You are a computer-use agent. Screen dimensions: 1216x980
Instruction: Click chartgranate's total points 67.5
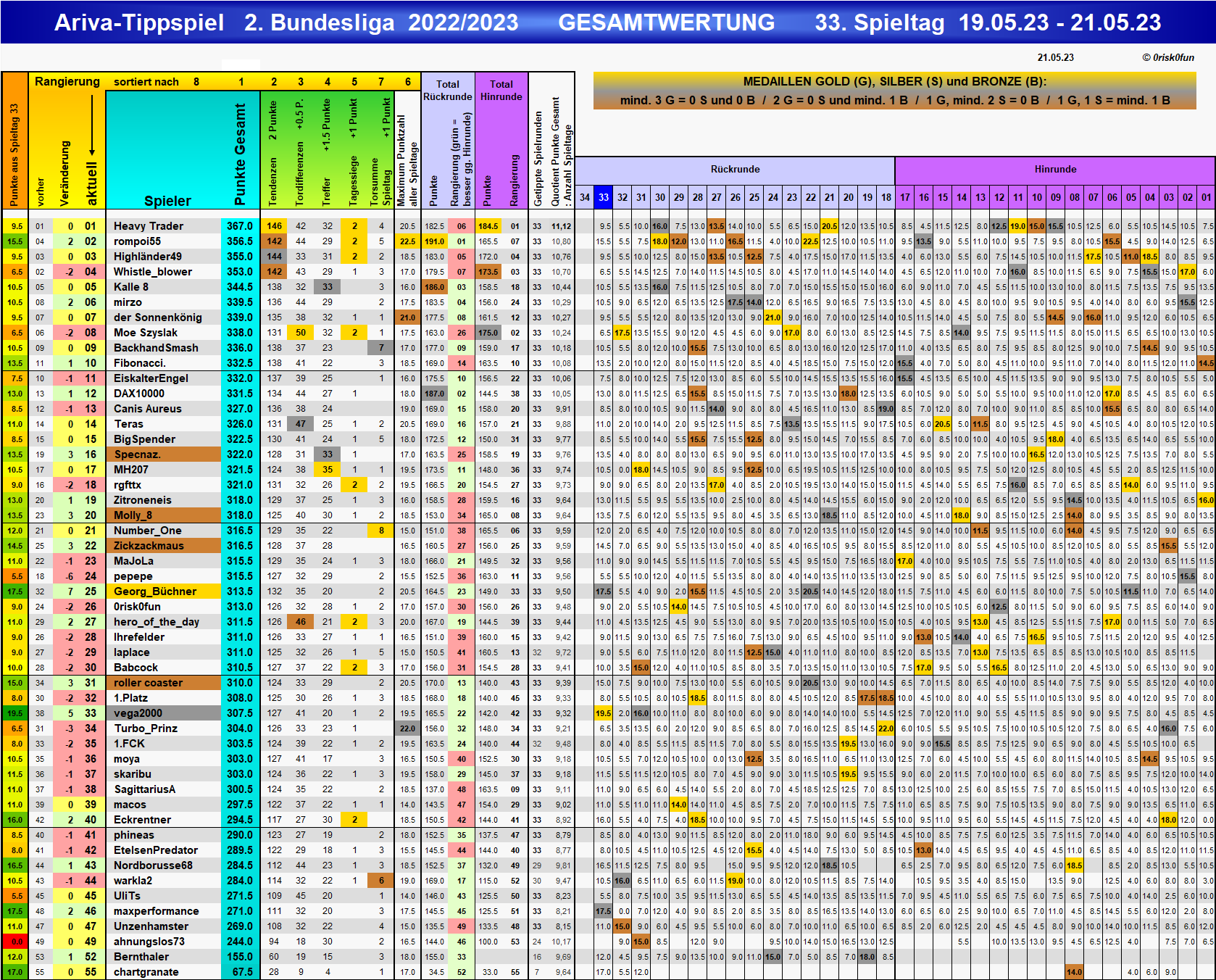coord(241,972)
